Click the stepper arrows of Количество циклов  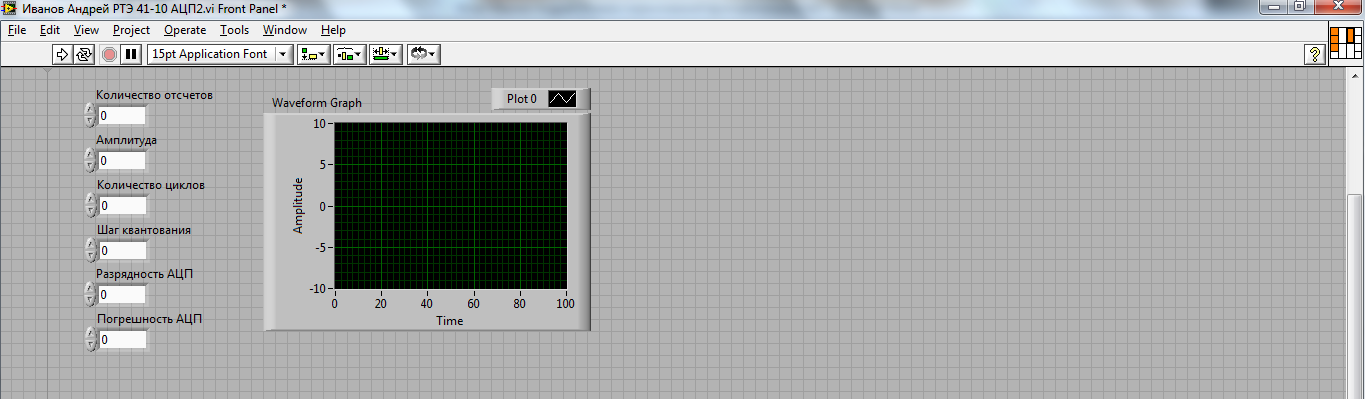click(91, 206)
